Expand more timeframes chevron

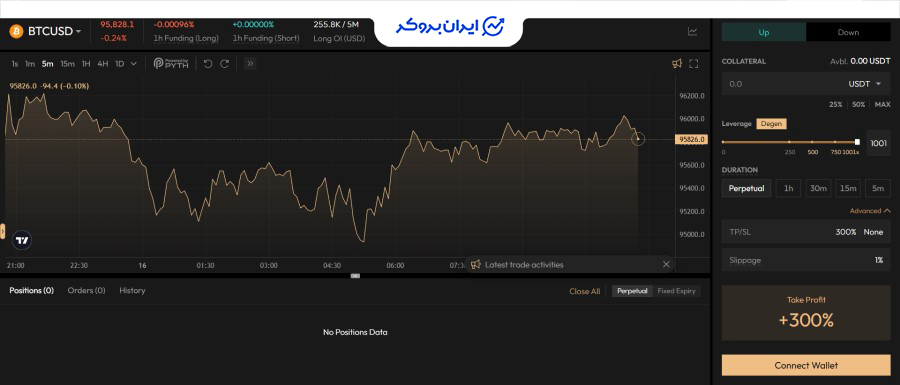[134, 64]
